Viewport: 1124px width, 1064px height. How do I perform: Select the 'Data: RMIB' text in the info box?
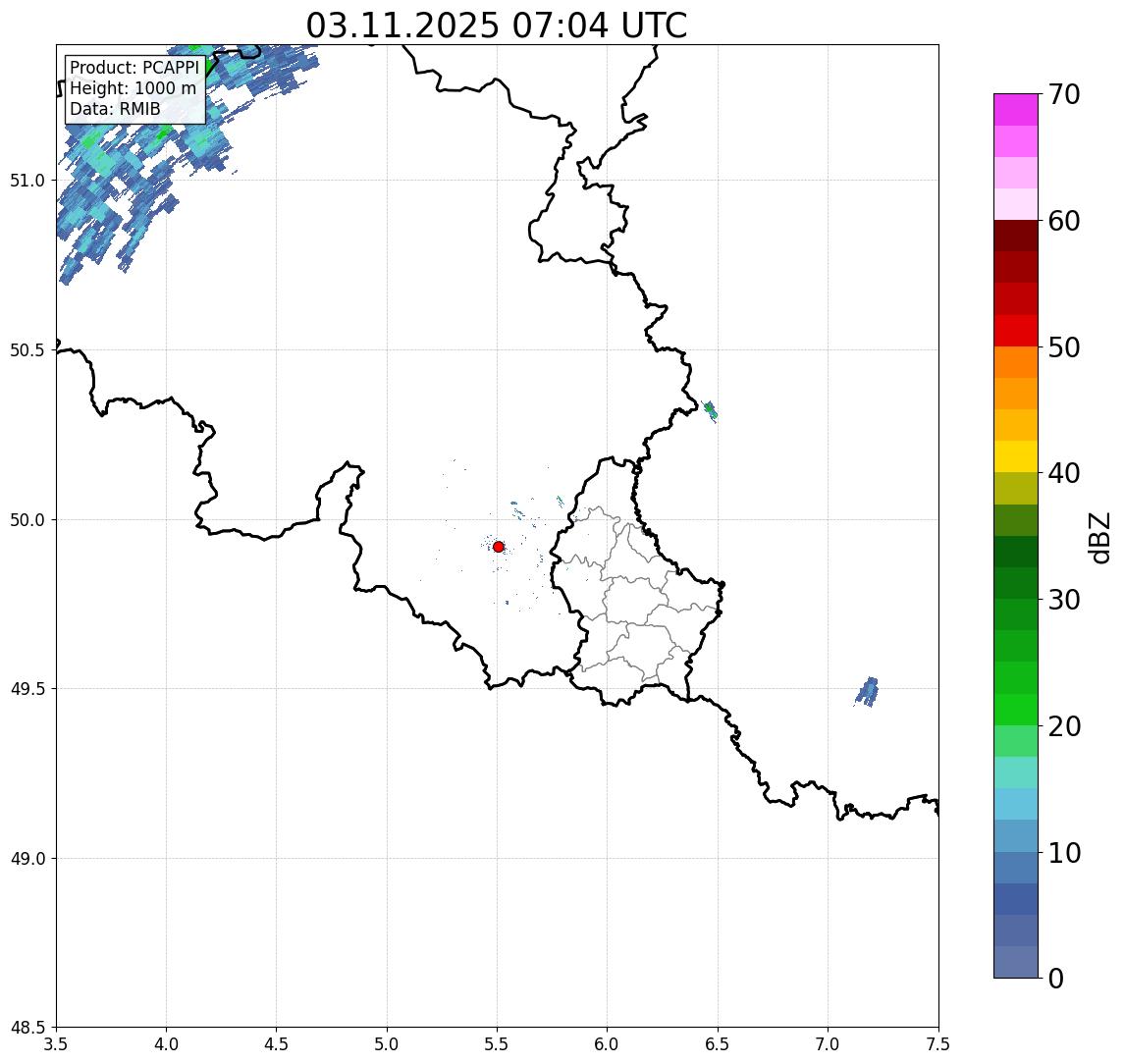pos(115,110)
